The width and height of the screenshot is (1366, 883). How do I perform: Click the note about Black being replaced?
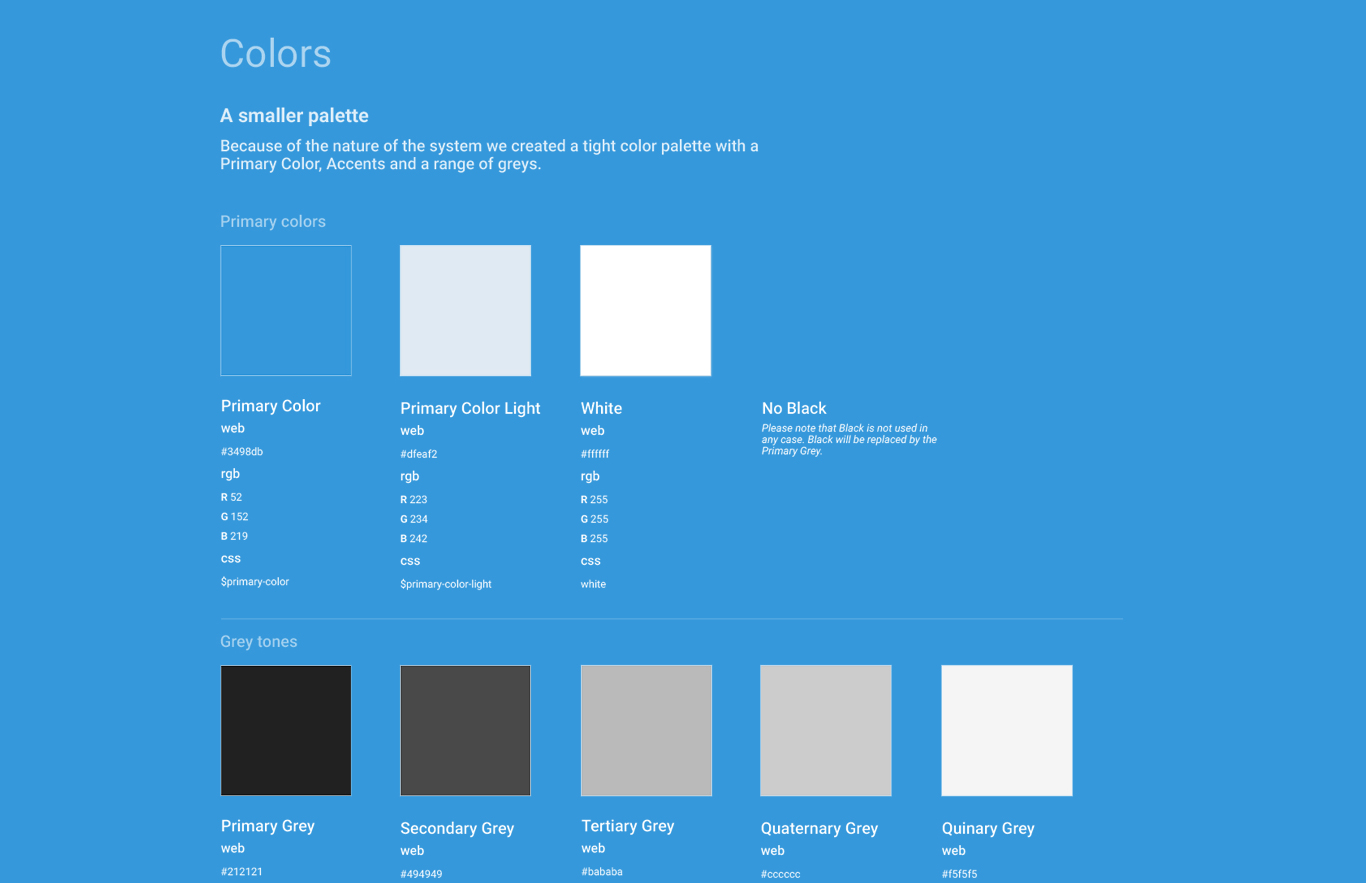[850, 440]
